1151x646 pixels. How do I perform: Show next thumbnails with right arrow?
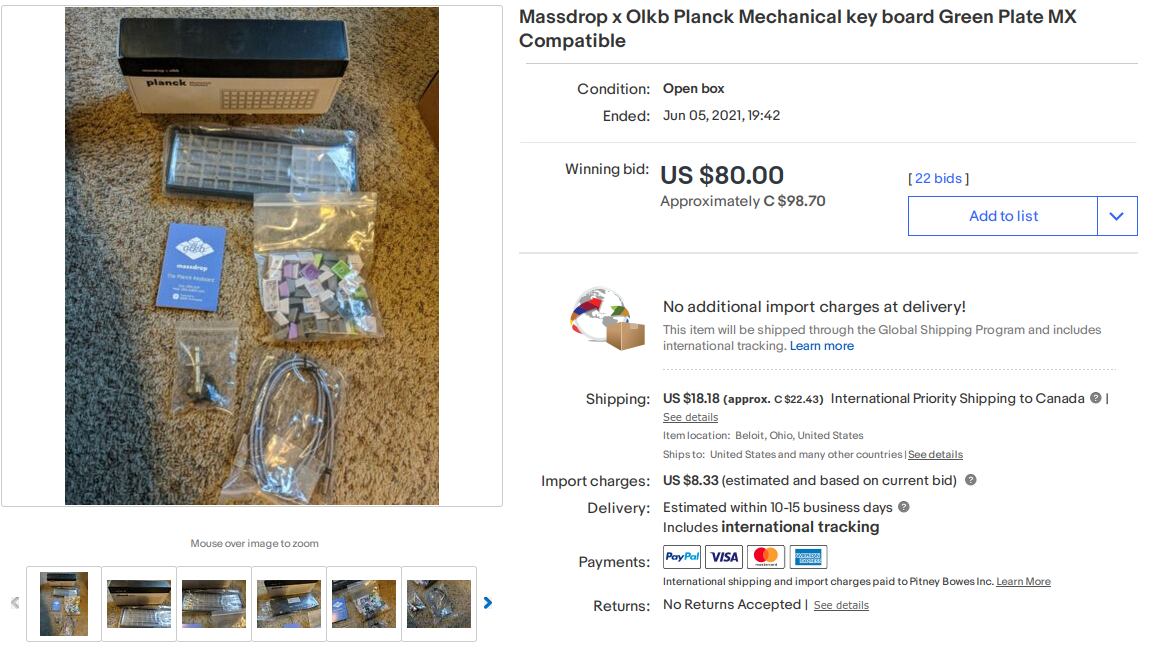(488, 603)
